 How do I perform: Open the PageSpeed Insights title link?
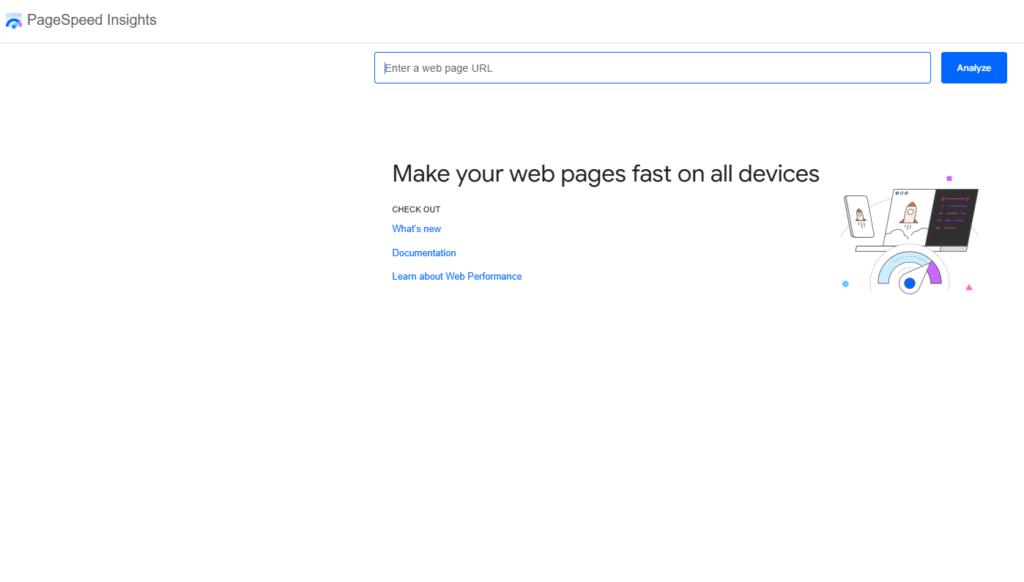coord(91,20)
